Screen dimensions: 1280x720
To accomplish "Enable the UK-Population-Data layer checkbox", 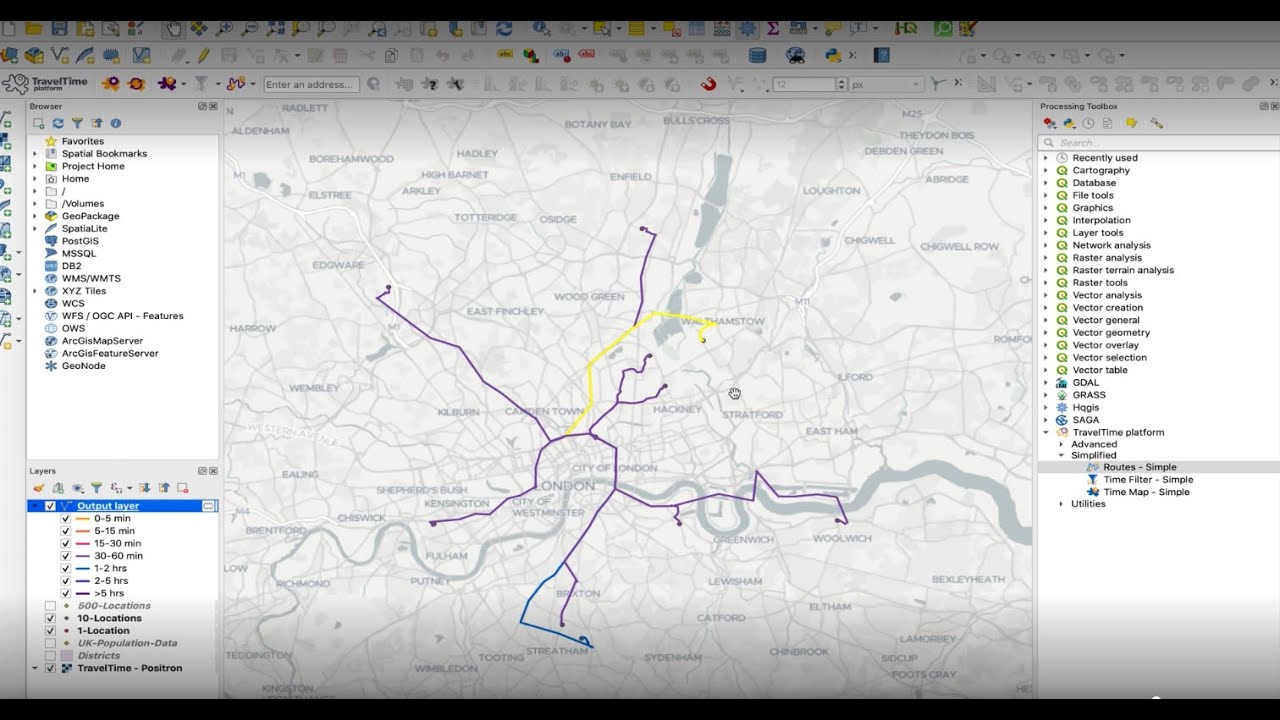I will point(50,643).
